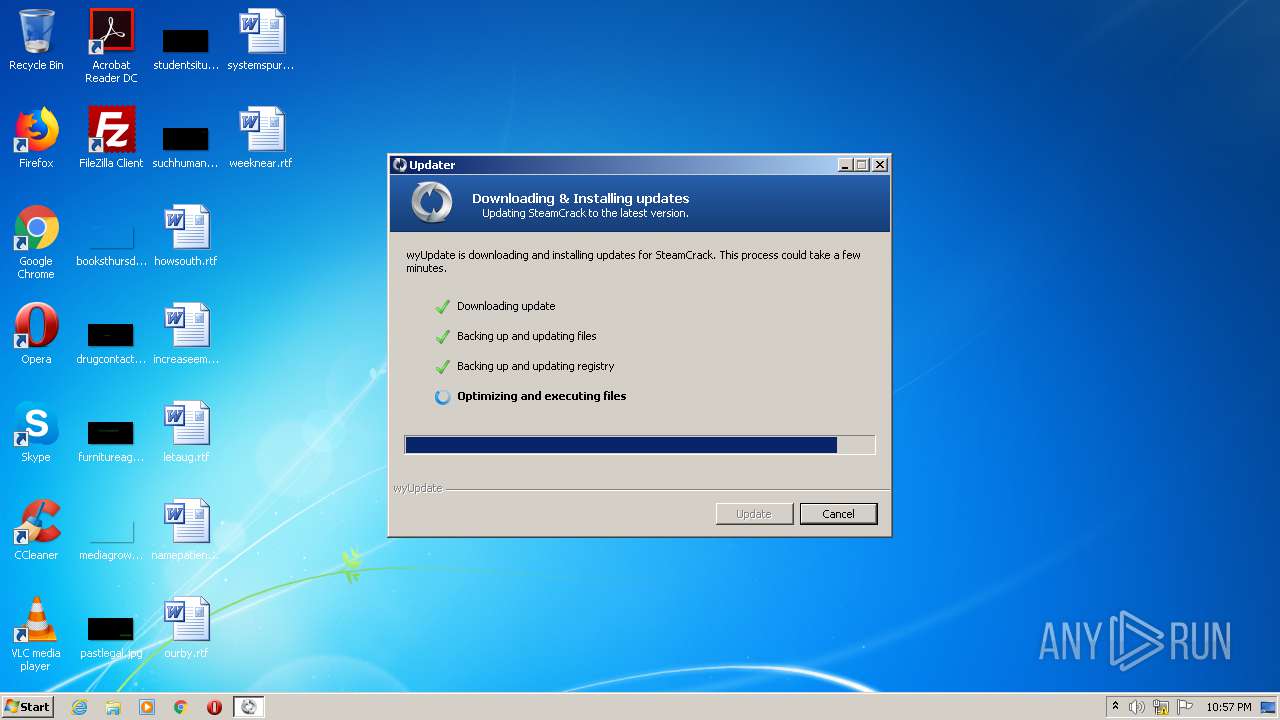Viewport: 1280px width, 720px height.
Task: Click the updating files step checkmark
Action: point(443,337)
